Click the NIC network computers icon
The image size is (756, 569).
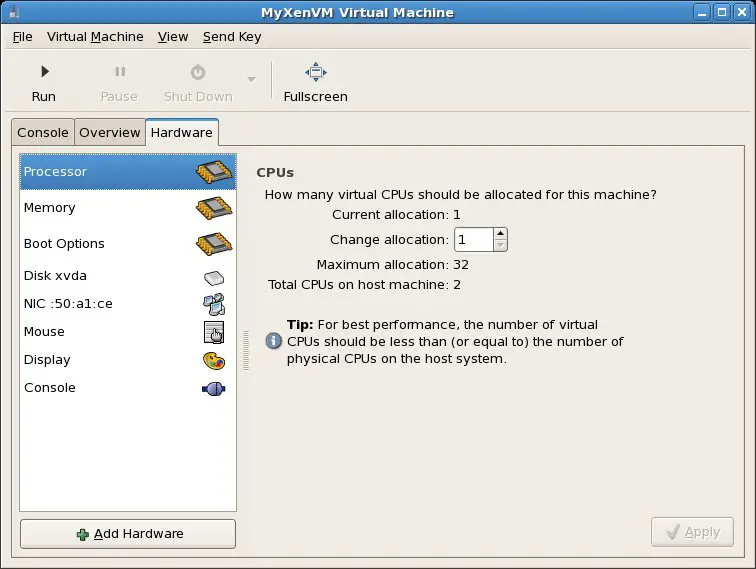pos(214,304)
